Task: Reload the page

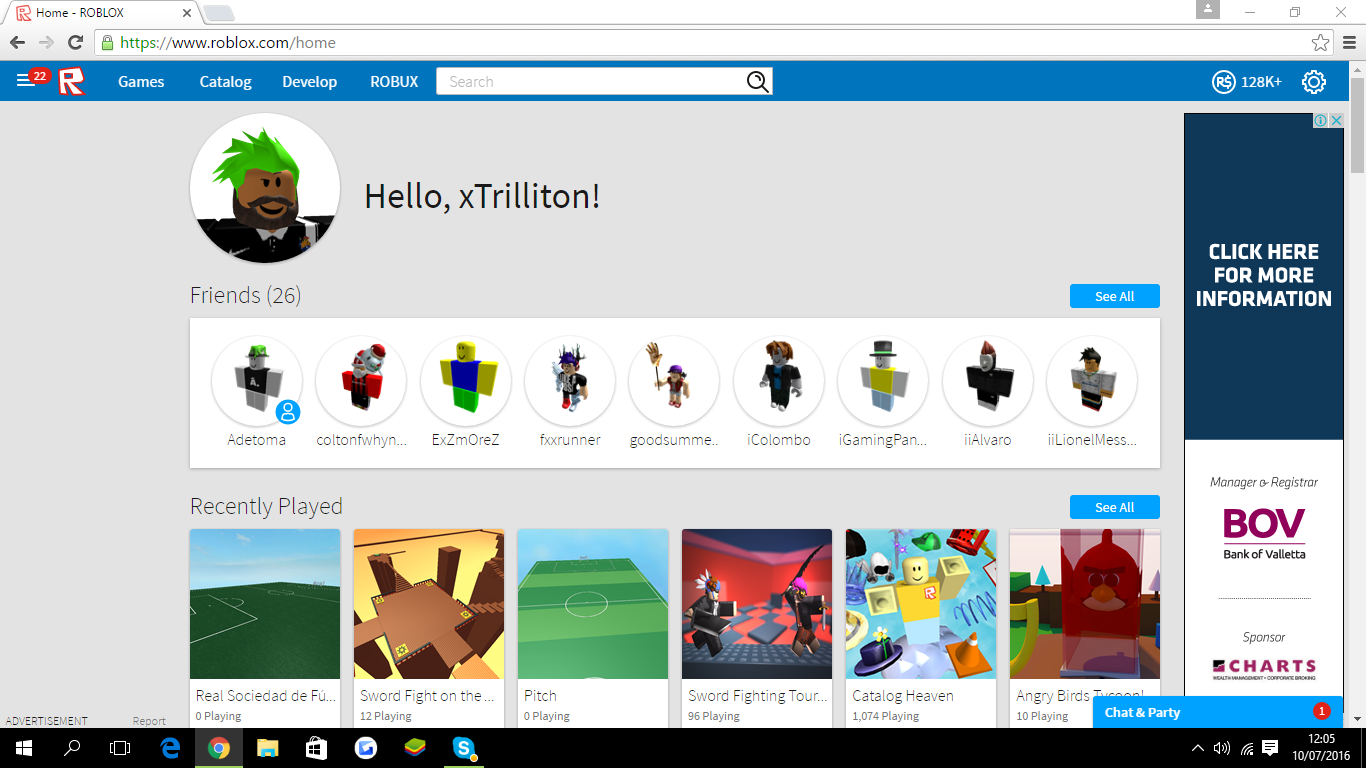Action: [75, 43]
